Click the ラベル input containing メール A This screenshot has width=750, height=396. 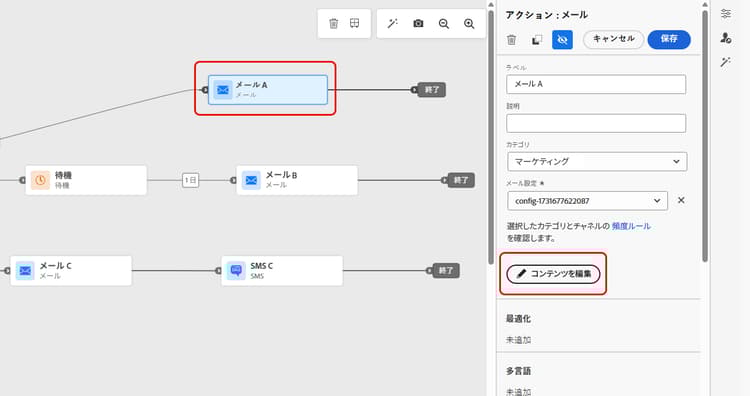pos(596,84)
